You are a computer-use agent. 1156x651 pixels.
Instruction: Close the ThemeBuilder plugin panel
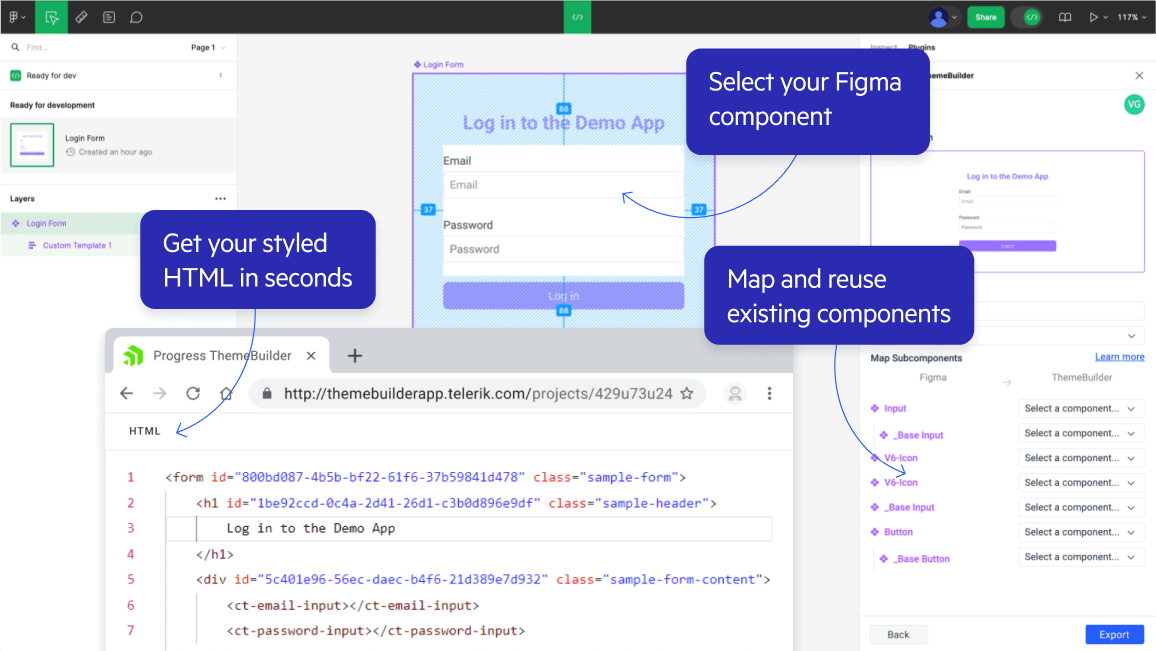[1139, 75]
